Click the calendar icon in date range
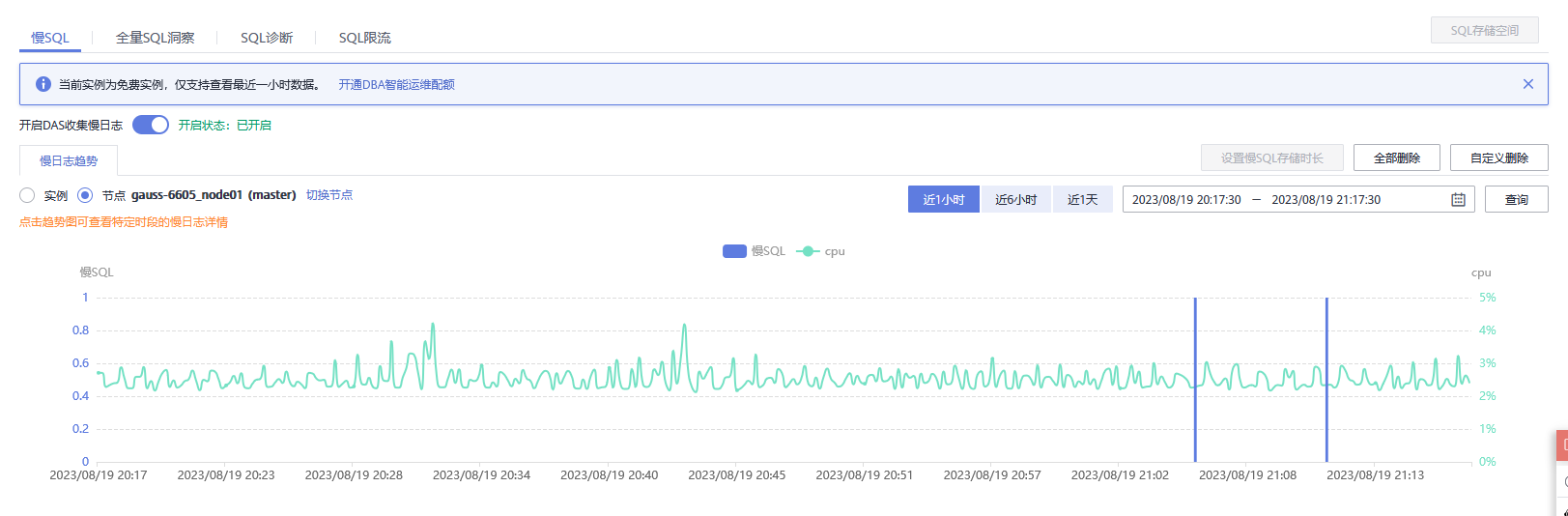Image resolution: width=1568 pixels, height=516 pixels. pos(1458,200)
